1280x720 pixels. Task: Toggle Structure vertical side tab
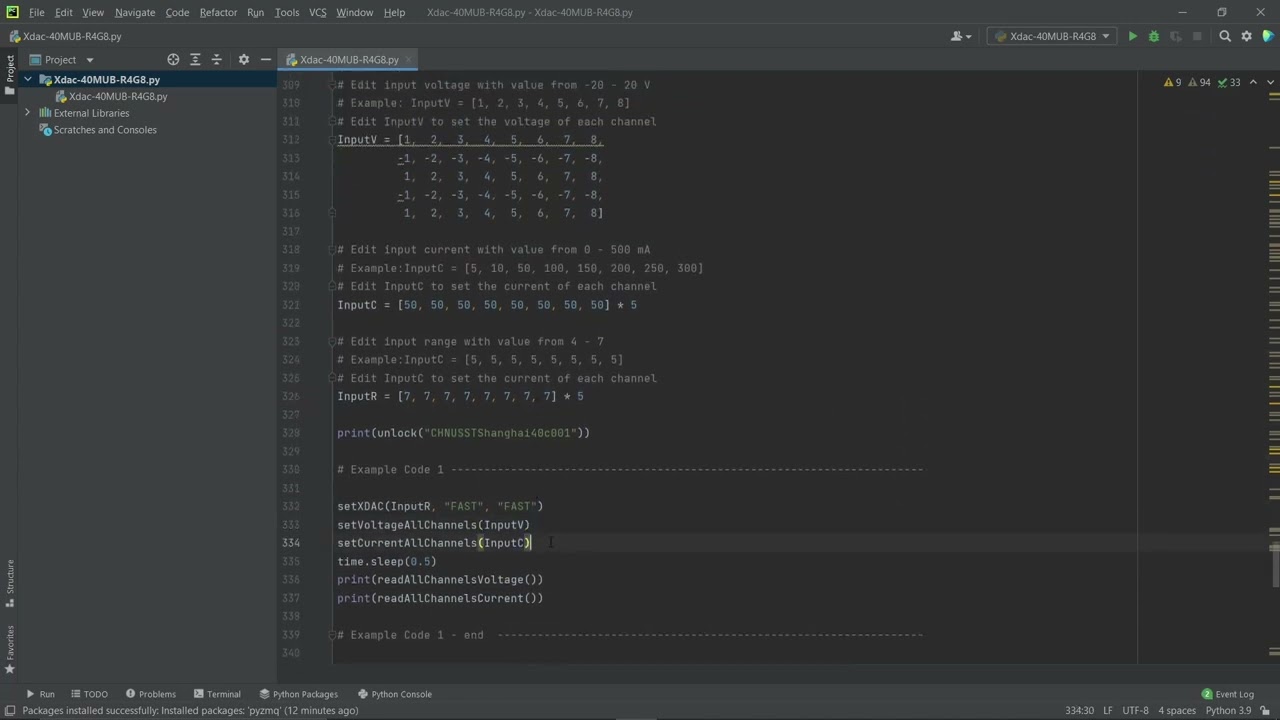10,583
